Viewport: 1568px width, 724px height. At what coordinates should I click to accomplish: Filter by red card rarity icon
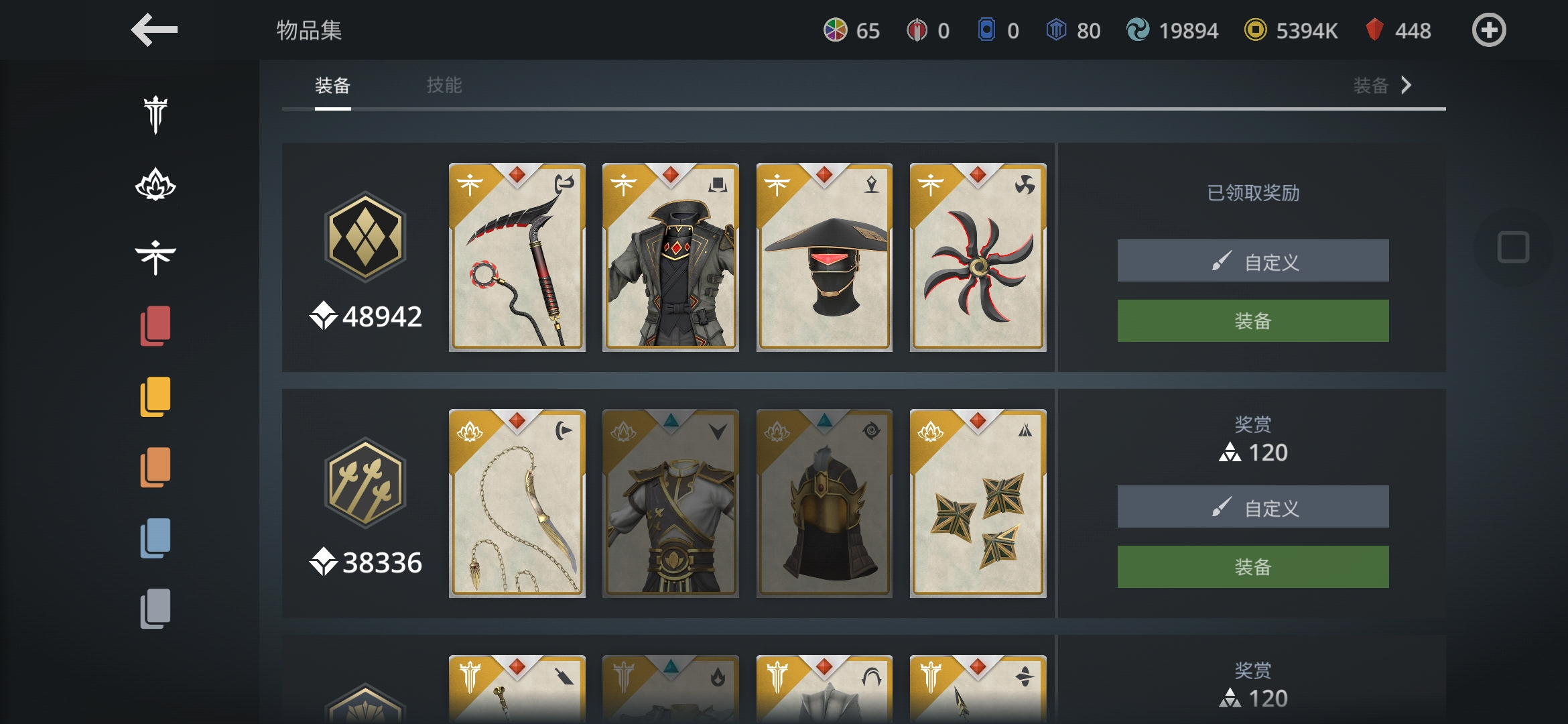tap(155, 326)
